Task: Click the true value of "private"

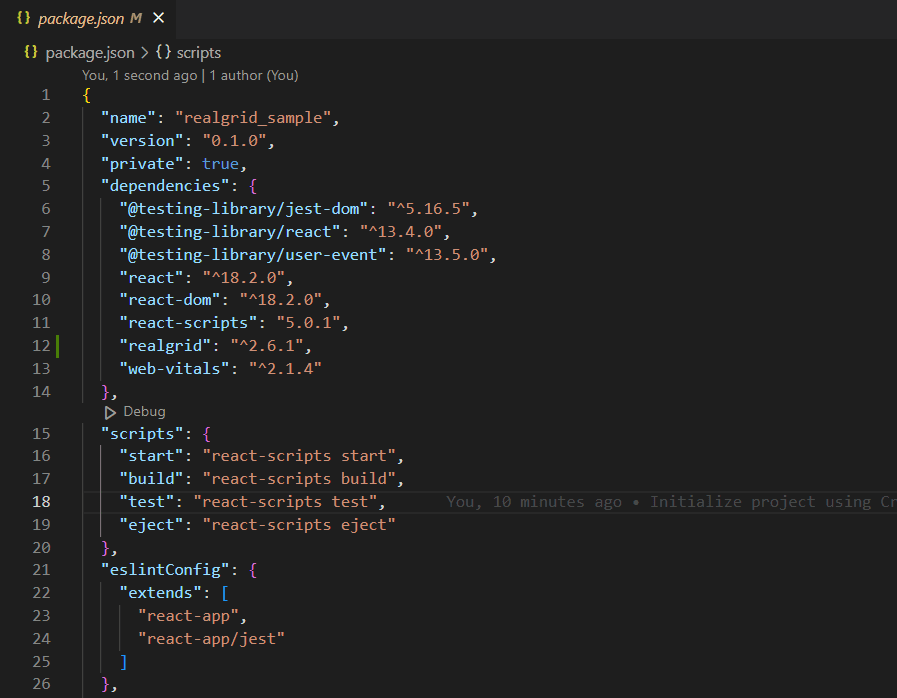Action: (220, 163)
